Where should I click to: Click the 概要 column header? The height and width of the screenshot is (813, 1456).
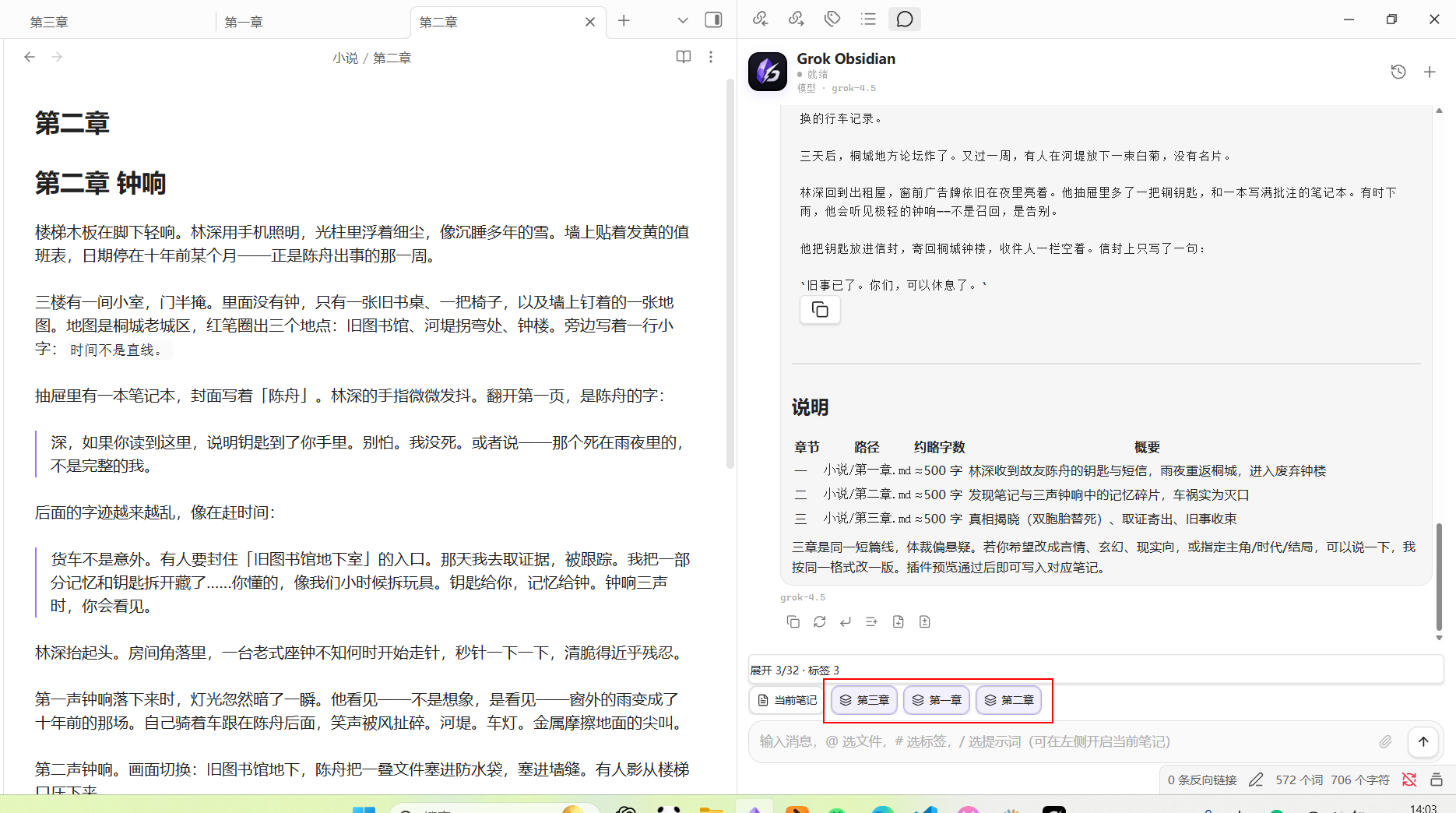[1147, 447]
